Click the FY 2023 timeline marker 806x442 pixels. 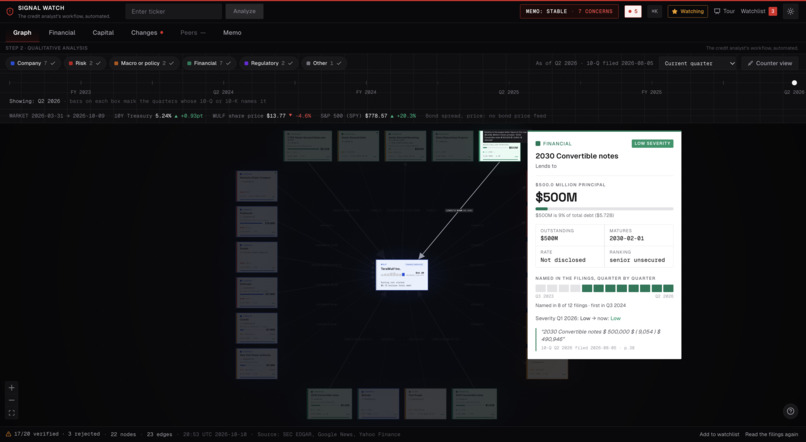tap(81, 92)
